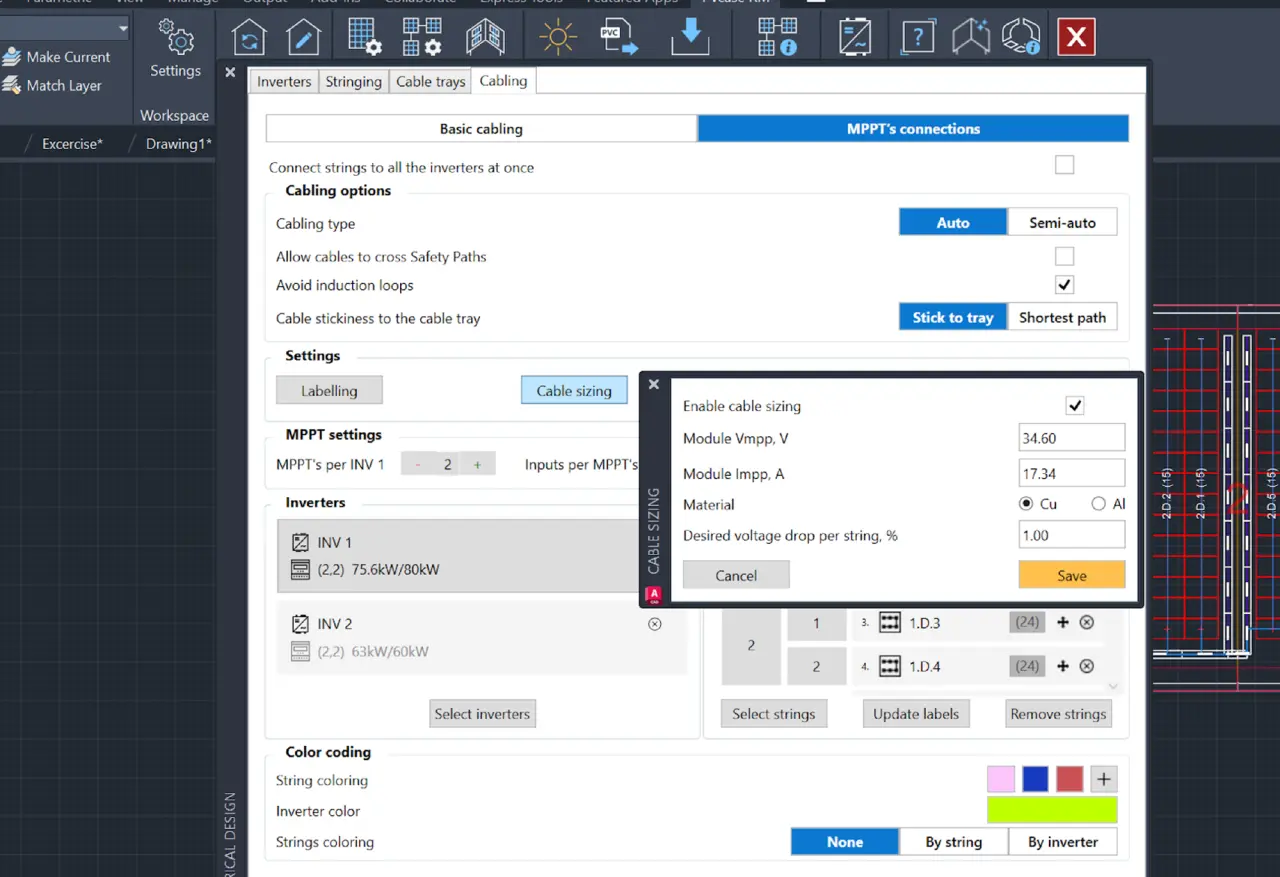Open the Drawing1* drawing tab
The width and height of the screenshot is (1280, 877).
tap(178, 143)
